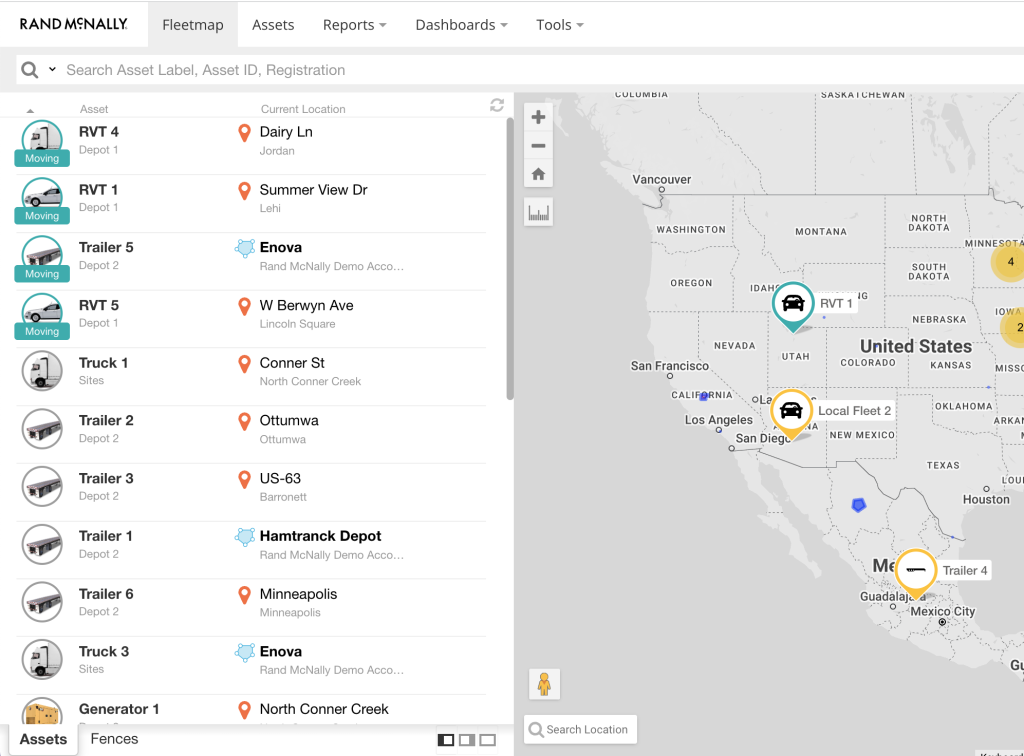Click the asset list scrollbar
Image resolution: width=1024 pixels, height=756 pixels.
pyautogui.click(x=510, y=259)
